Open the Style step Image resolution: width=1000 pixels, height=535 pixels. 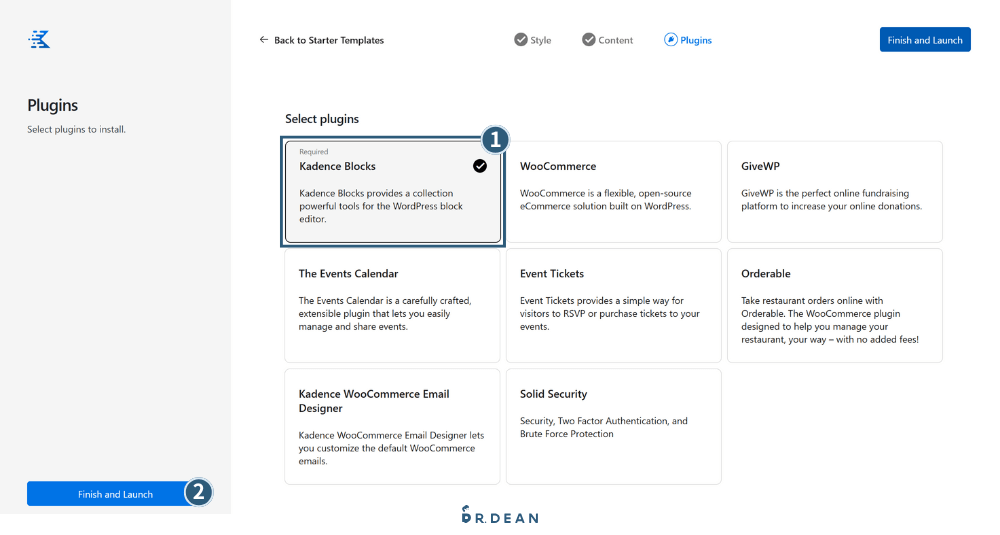(533, 40)
